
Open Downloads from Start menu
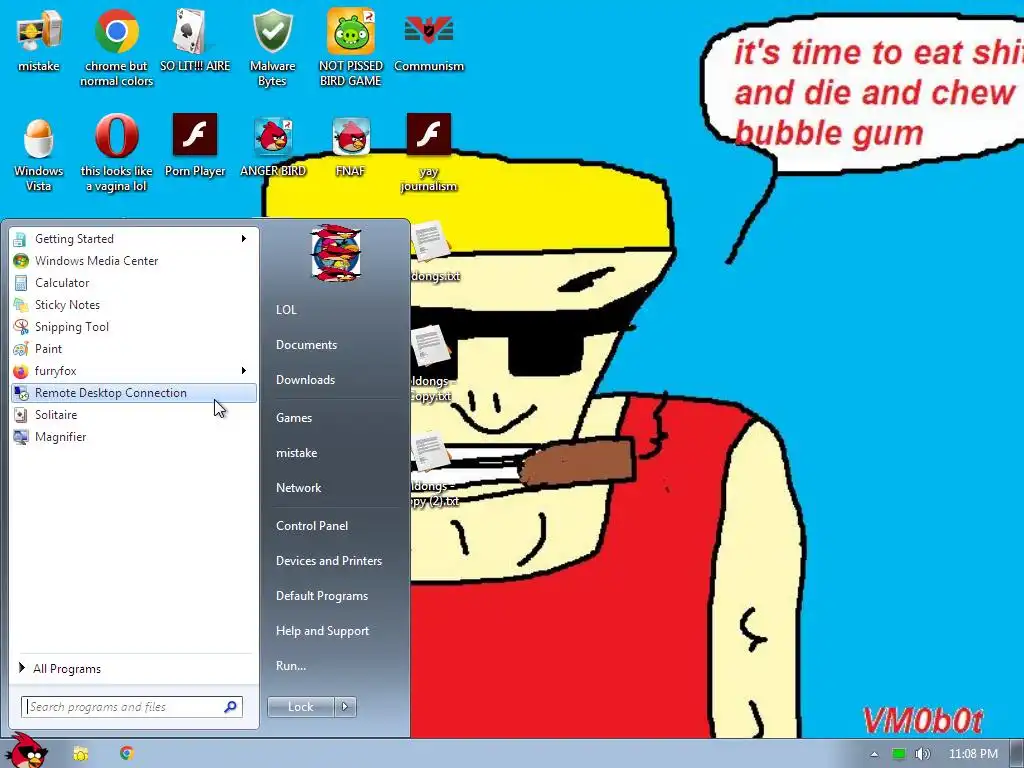[305, 379]
